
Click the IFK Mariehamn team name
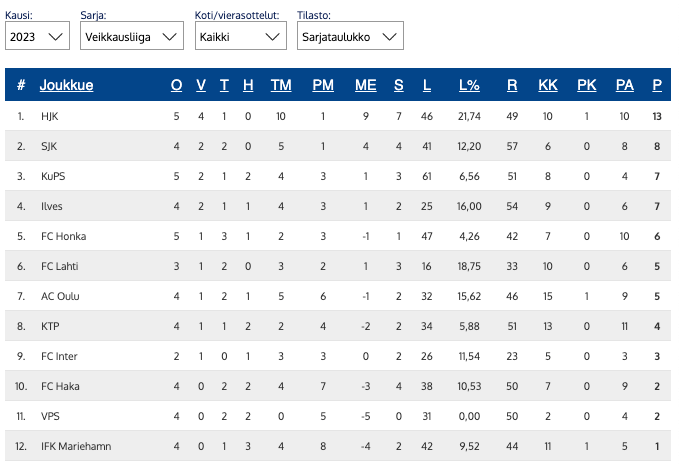[74, 445]
